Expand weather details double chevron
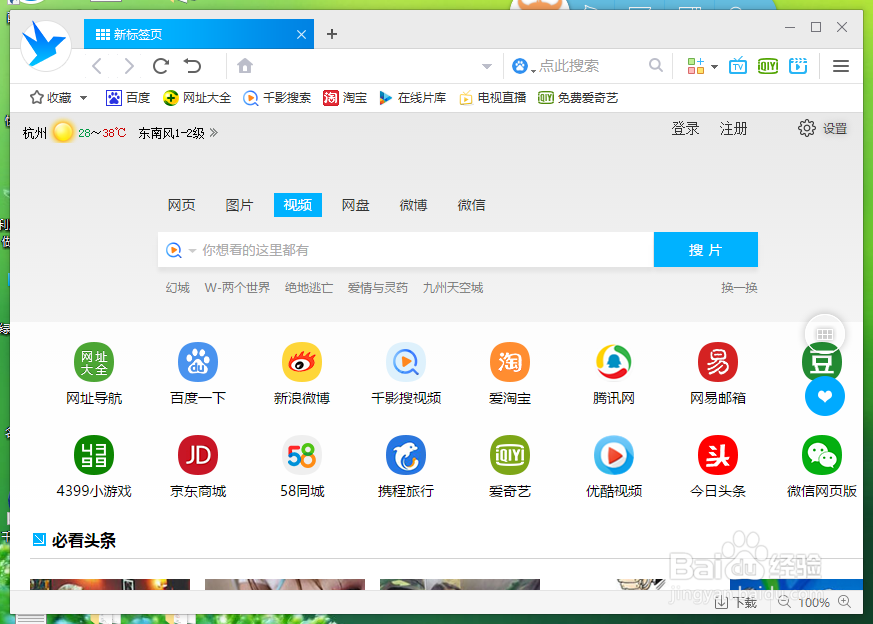This screenshot has width=873, height=624. 214,132
